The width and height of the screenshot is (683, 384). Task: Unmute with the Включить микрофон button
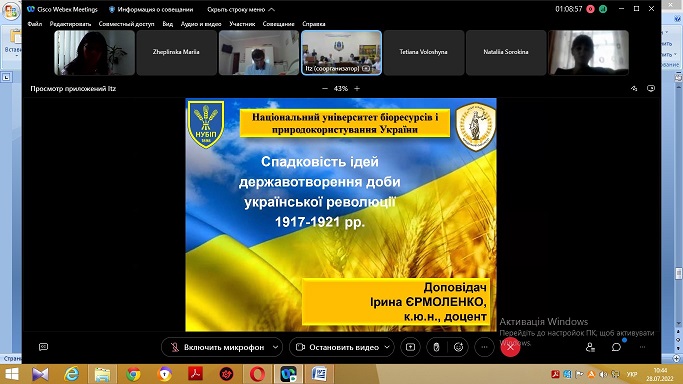[x=218, y=347]
